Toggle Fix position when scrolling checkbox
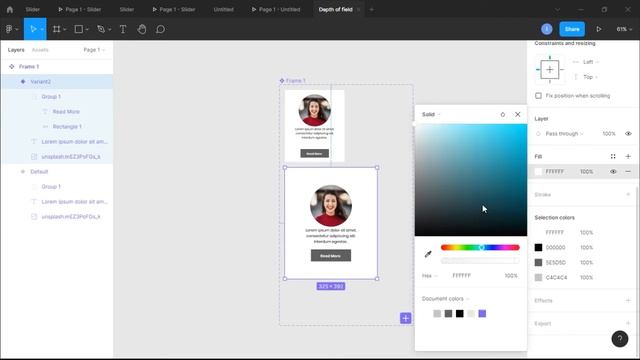640x360 pixels. (538, 96)
